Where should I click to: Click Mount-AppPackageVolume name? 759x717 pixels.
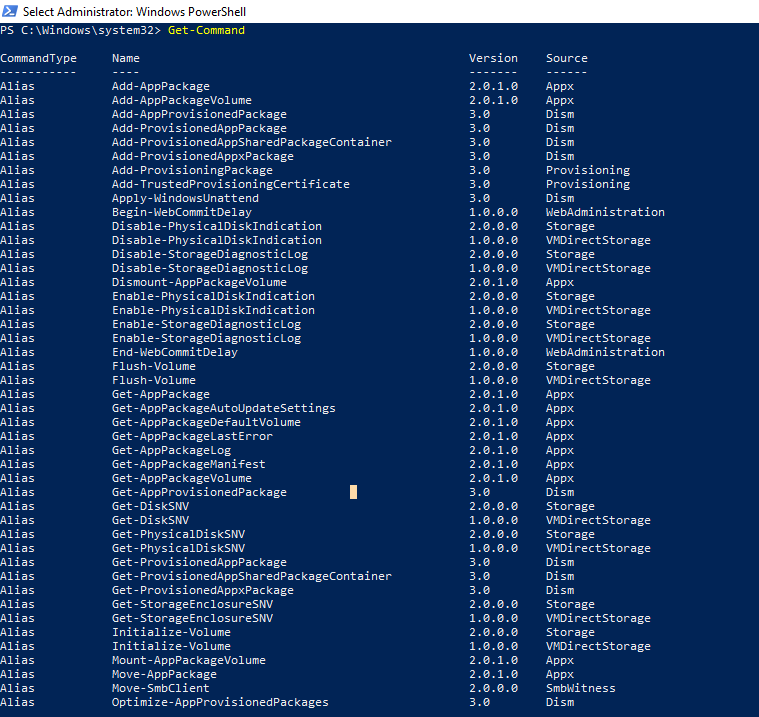pos(189,660)
